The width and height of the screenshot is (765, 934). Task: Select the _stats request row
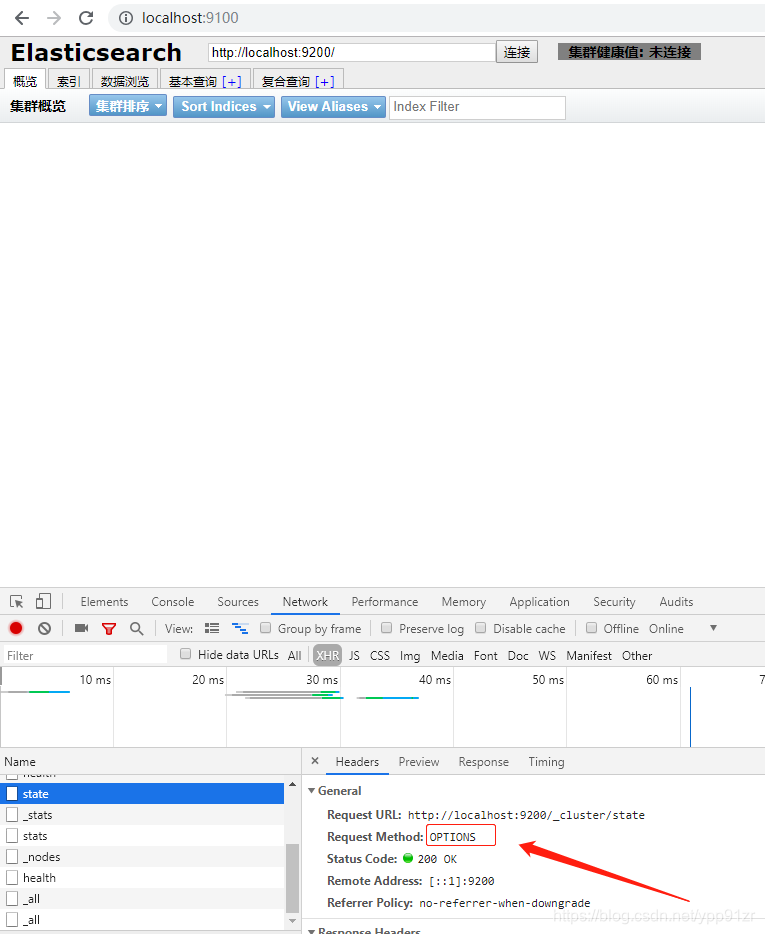(142, 815)
